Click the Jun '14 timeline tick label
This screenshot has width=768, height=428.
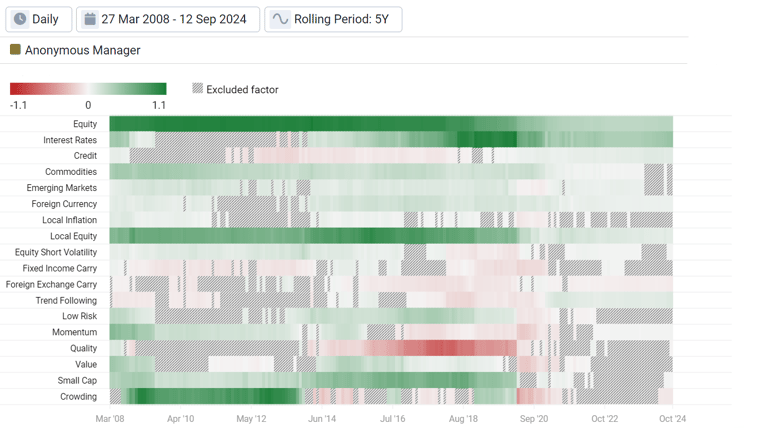tap(322, 419)
